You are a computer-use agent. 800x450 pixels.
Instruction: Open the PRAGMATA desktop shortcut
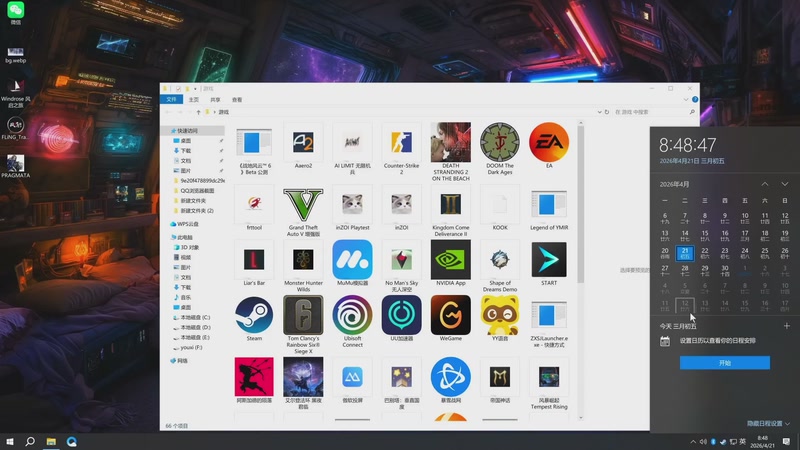point(15,166)
